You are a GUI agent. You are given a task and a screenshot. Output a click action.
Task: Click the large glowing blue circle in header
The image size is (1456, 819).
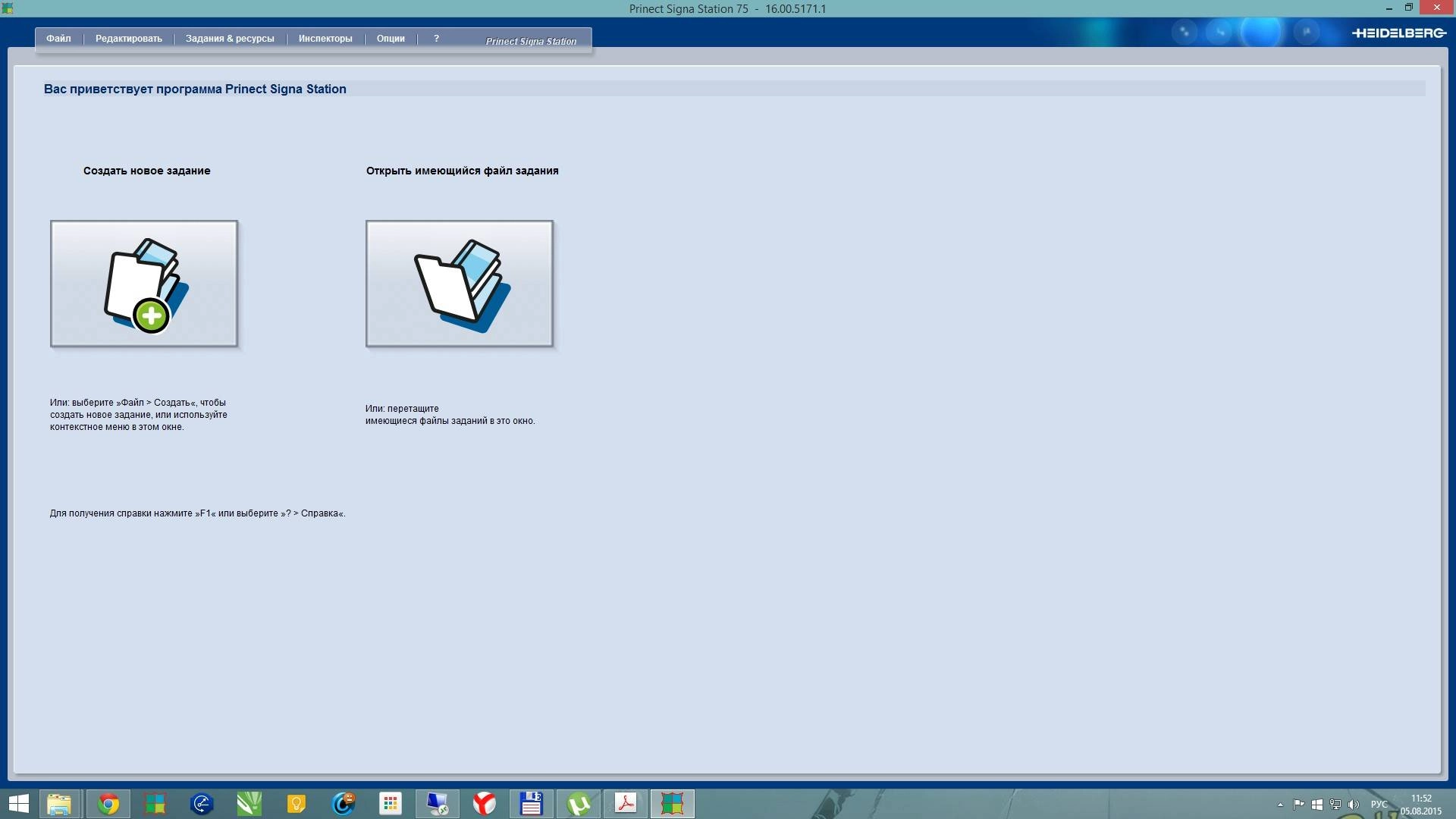[1260, 33]
